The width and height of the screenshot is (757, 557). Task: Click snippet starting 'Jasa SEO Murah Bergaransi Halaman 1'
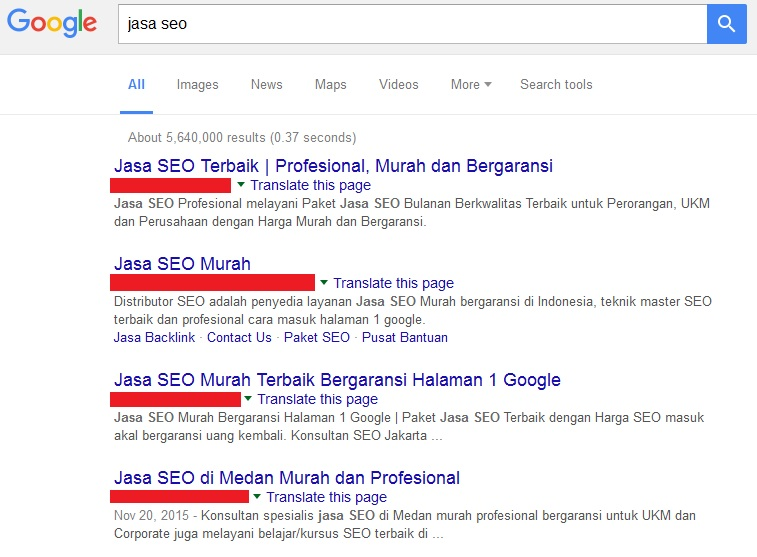(x=409, y=427)
